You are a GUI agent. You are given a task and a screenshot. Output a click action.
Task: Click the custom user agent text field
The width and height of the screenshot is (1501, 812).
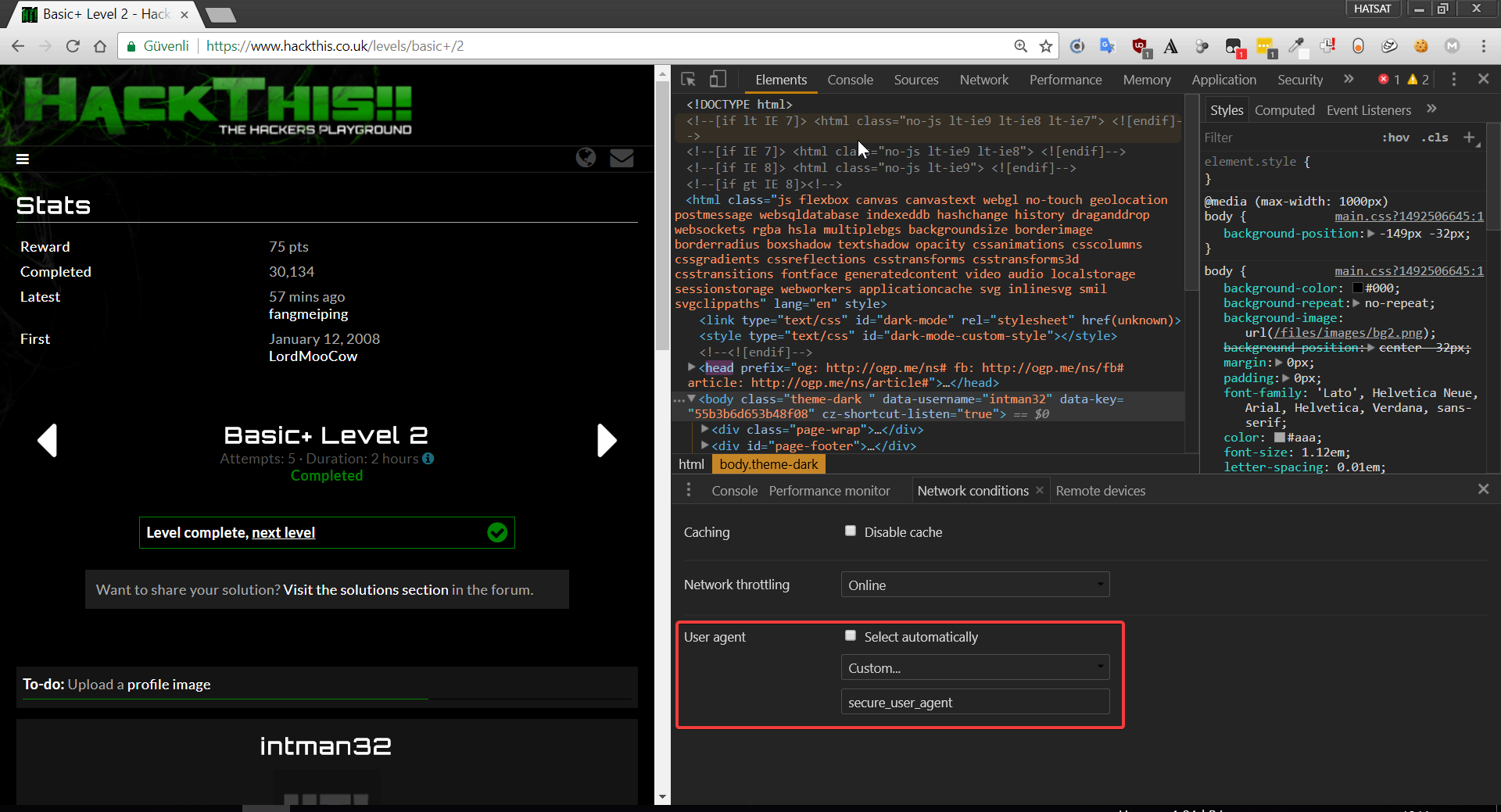tap(975, 702)
